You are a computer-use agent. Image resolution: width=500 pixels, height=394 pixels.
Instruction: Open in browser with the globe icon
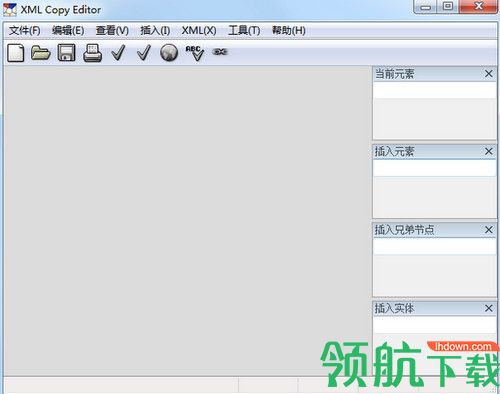click(x=169, y=53)
